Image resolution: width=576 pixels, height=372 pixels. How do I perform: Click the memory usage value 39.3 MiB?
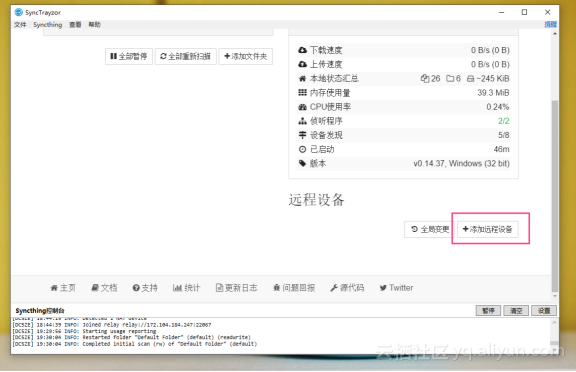pos(493,93)
